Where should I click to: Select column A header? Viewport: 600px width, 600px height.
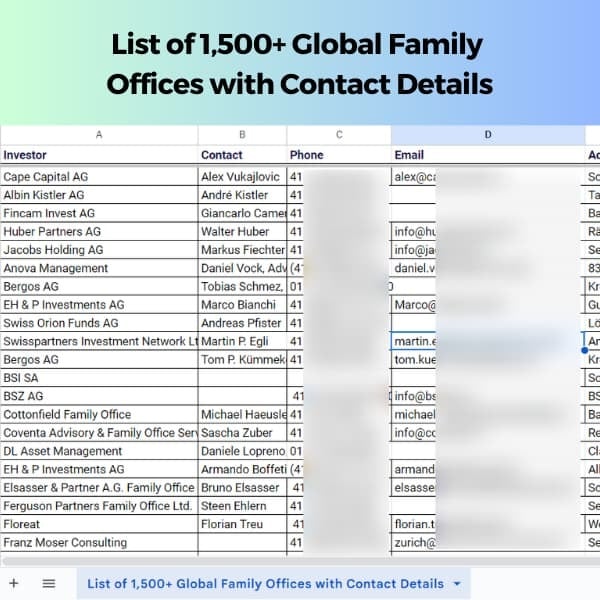[x=99, y=135]
